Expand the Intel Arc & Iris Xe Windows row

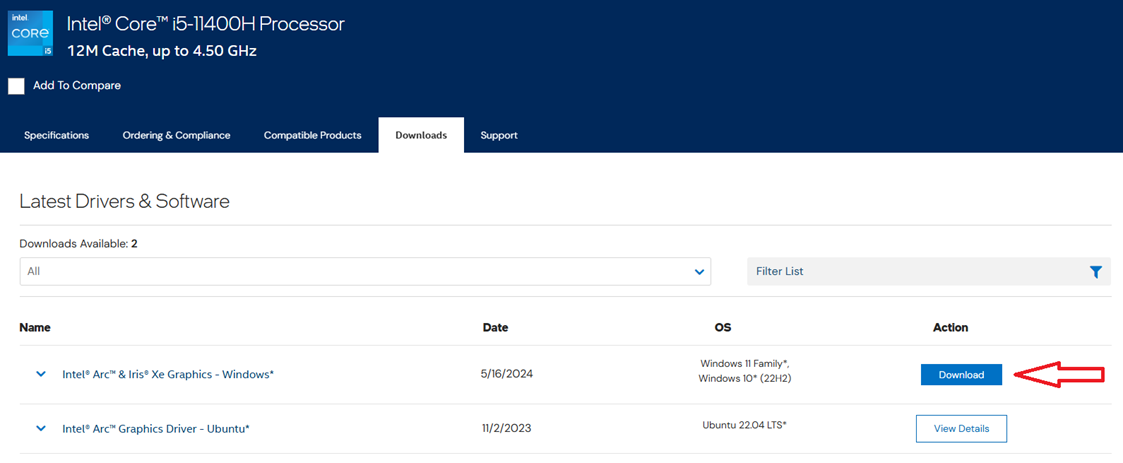pyautogui.click(x=41, y=374)
